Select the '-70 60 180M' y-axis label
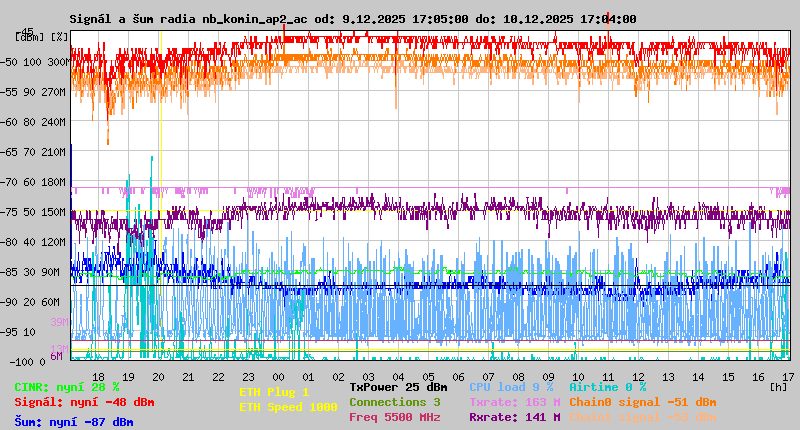 [x=33, y=182]
